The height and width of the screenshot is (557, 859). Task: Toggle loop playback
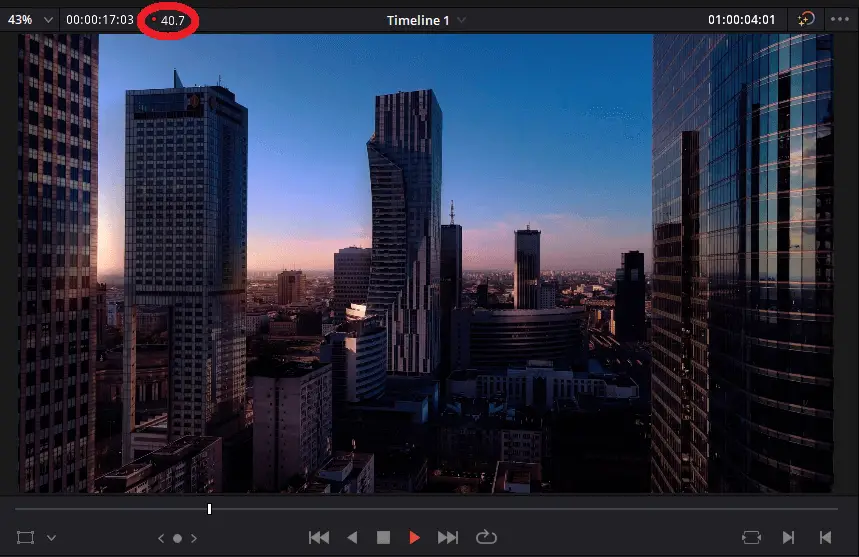pyautogui.click(x=486, y=537)
